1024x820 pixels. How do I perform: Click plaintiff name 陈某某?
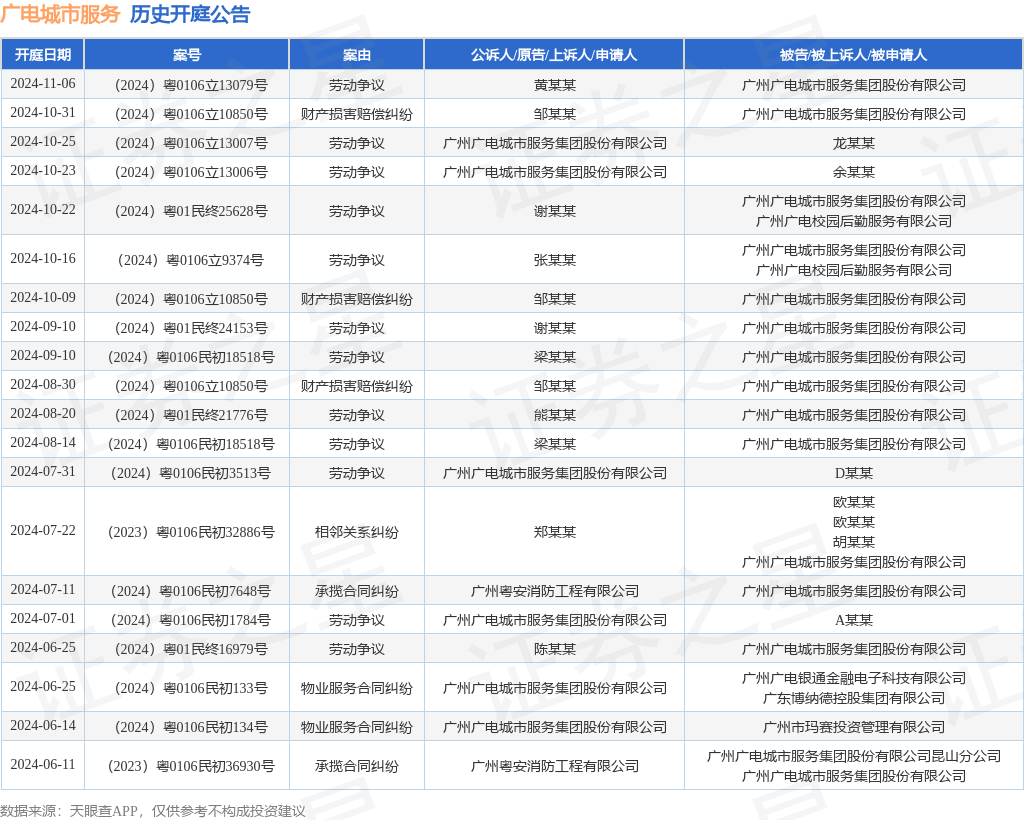(554, 649)
